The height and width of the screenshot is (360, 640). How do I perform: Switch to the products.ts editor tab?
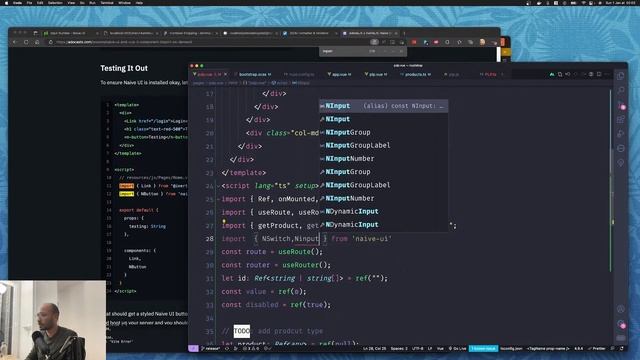tap(416, 74)
